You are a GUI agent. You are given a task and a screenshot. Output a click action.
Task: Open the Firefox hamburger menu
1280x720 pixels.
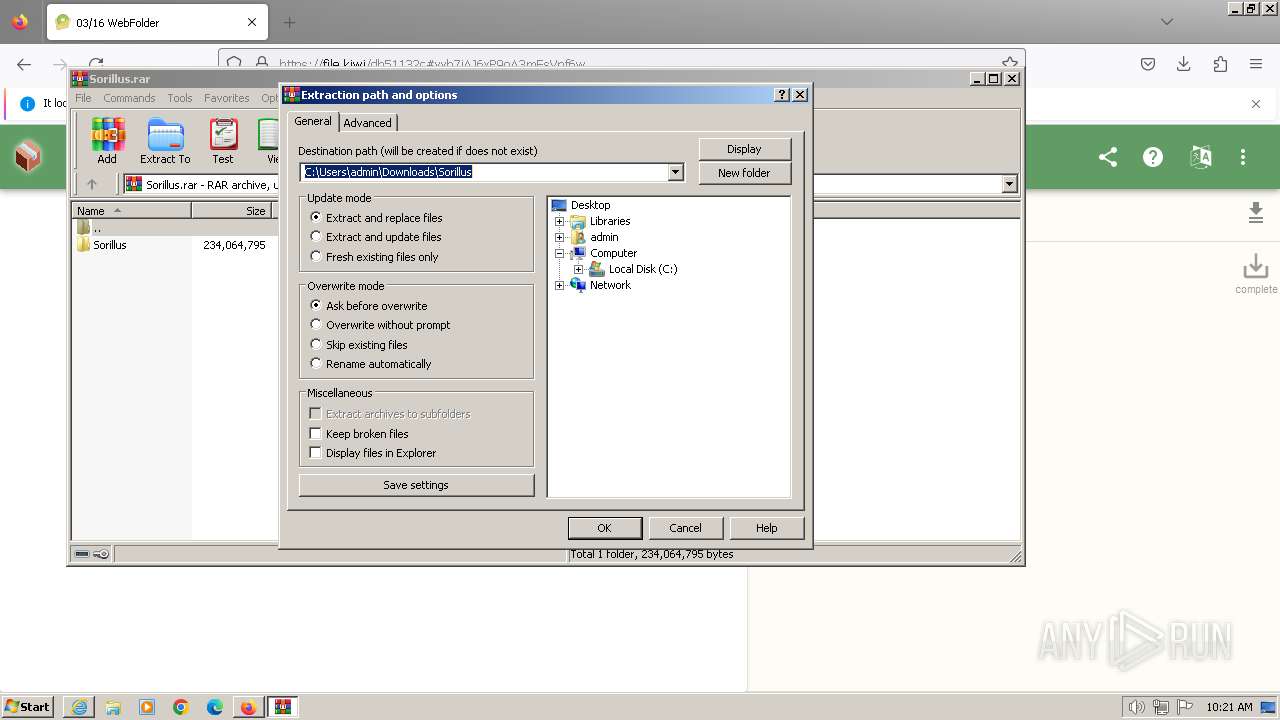point(1256,64)
